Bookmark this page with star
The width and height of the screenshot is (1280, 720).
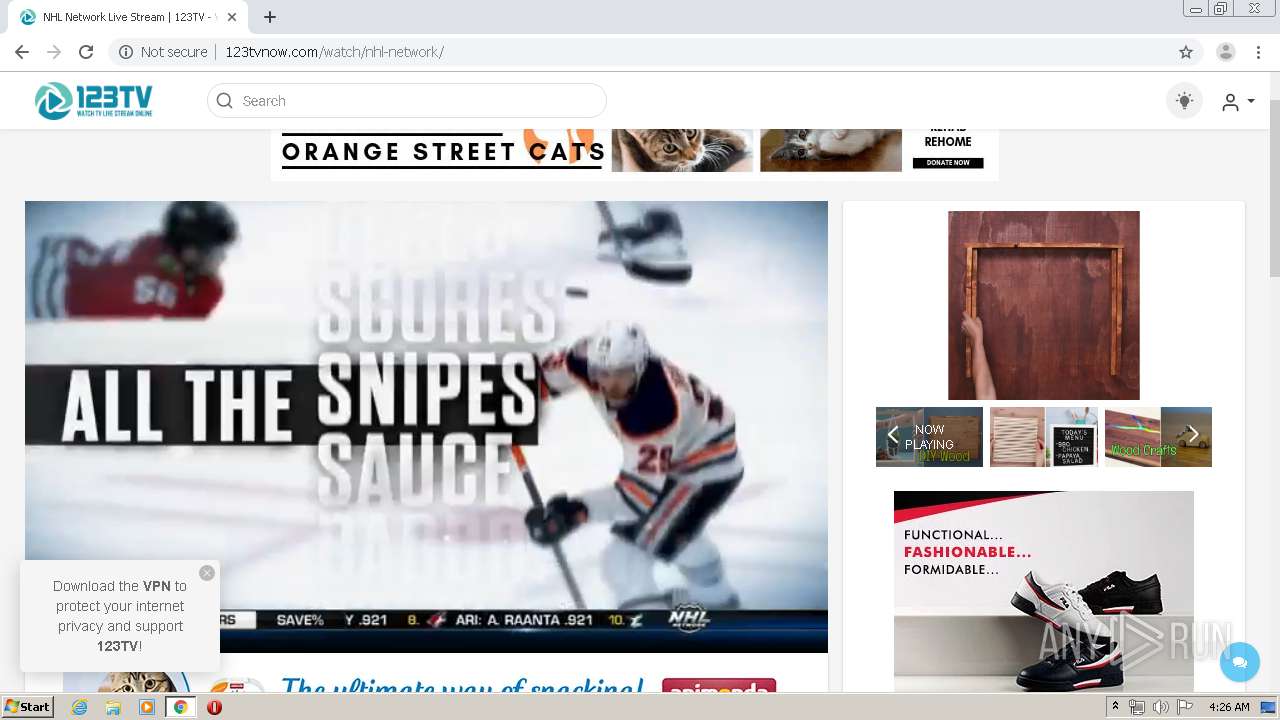tap(1186, 52)
